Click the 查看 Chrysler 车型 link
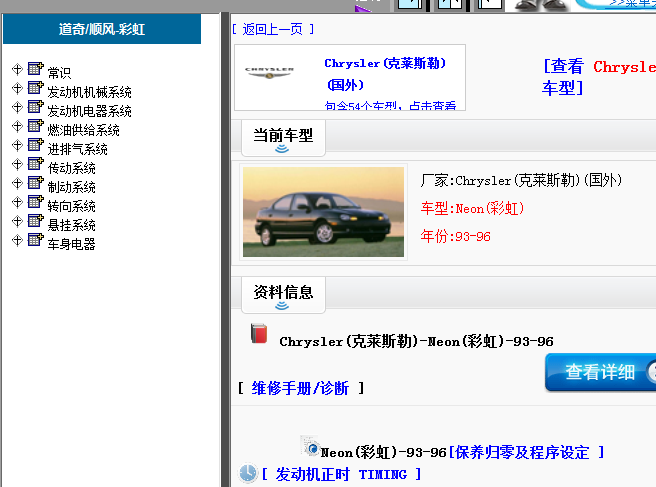This screenshot has height=487, width=656. click(599, 77)
